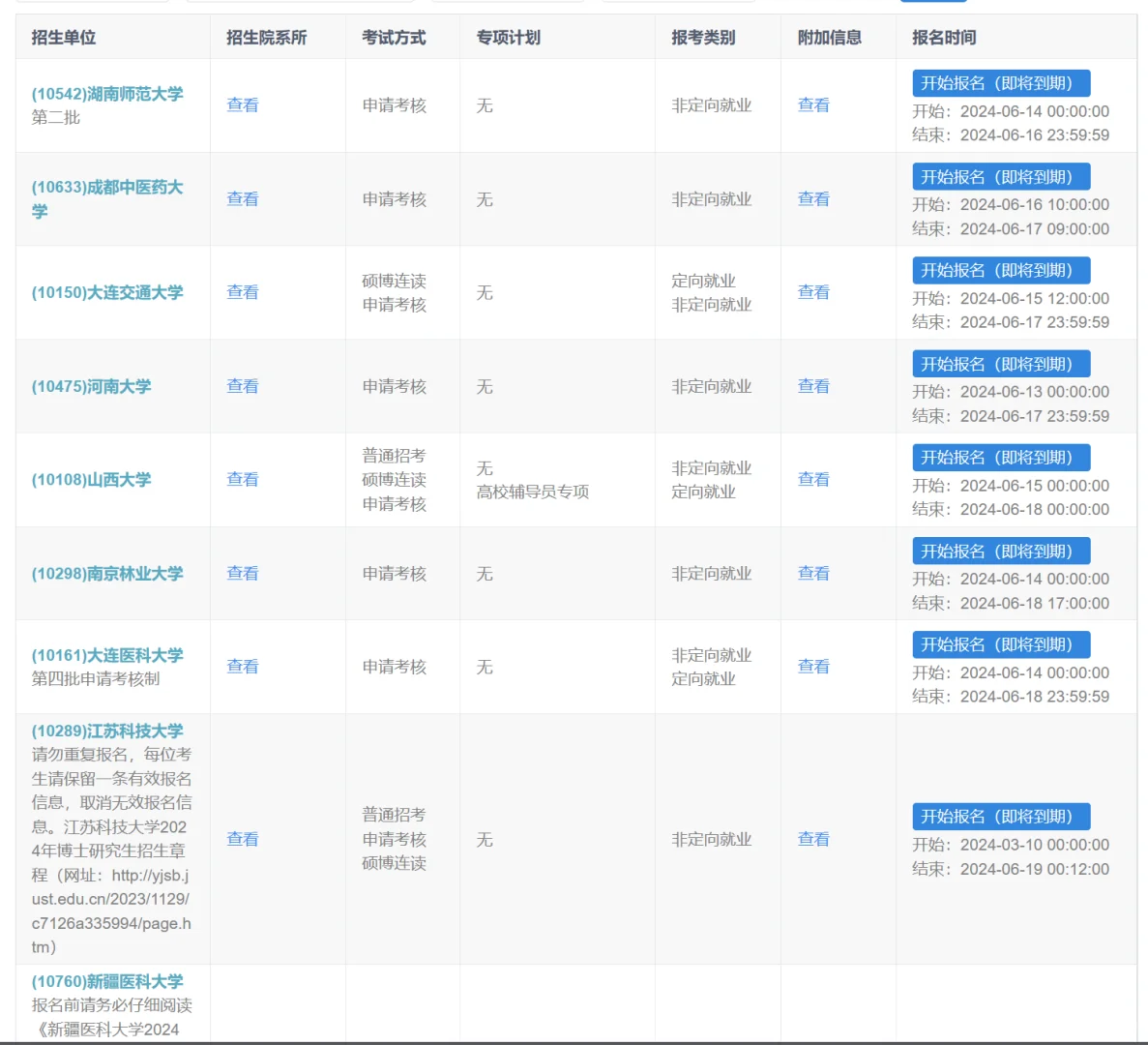View 附加信息 for 成都中医药大学

coord(813,198)
